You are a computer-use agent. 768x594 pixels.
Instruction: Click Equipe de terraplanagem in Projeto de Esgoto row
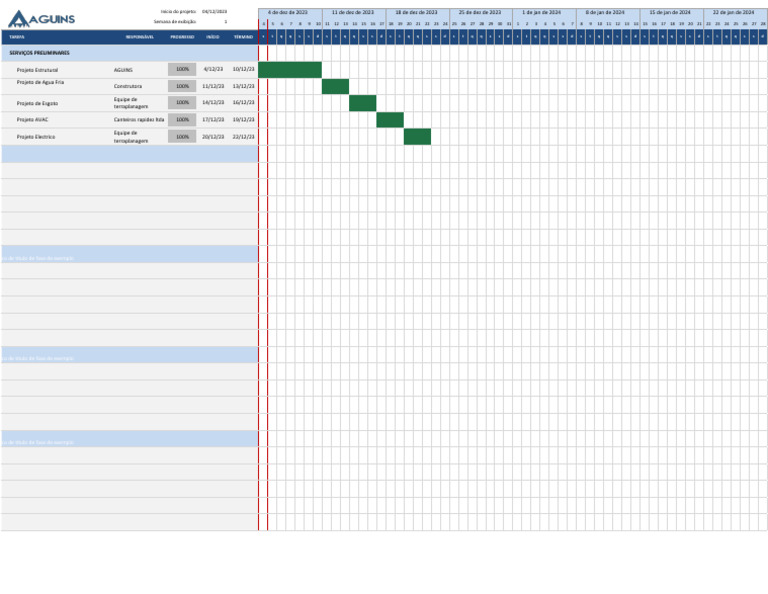[x=131, y=103]
